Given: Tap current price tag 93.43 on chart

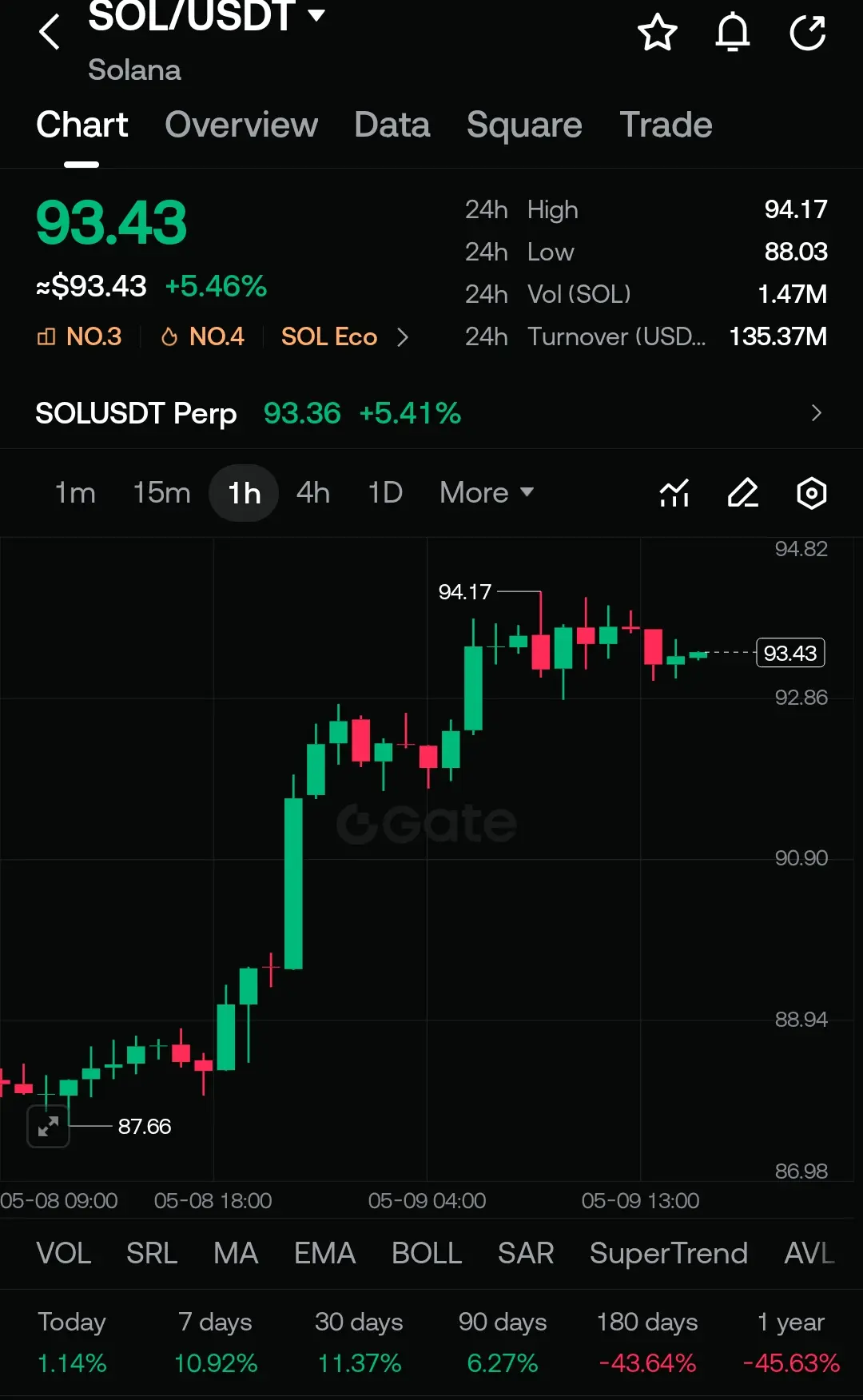Looking at the screenshot, I should [790, 653].
